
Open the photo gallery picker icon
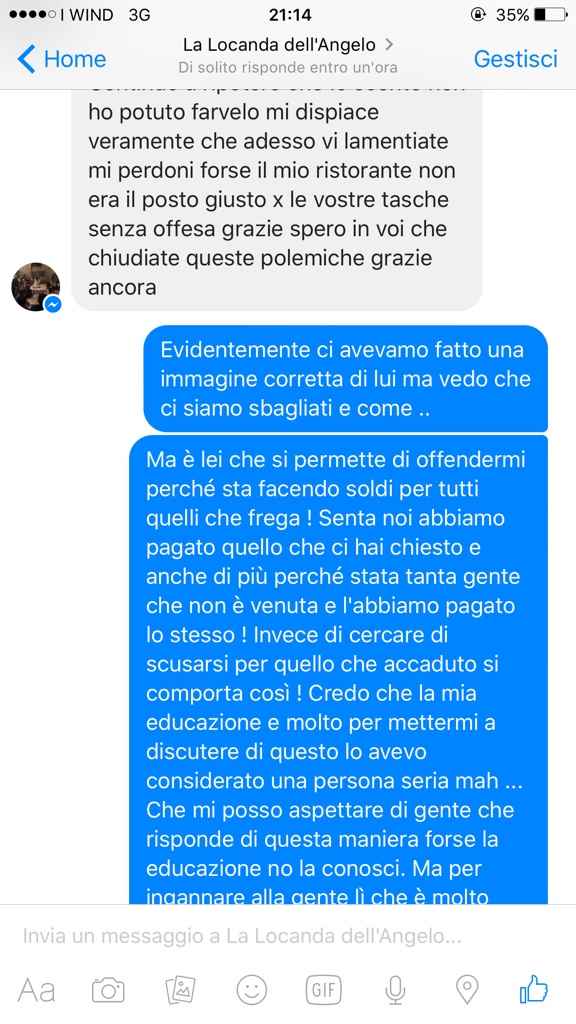pos(180,990)
